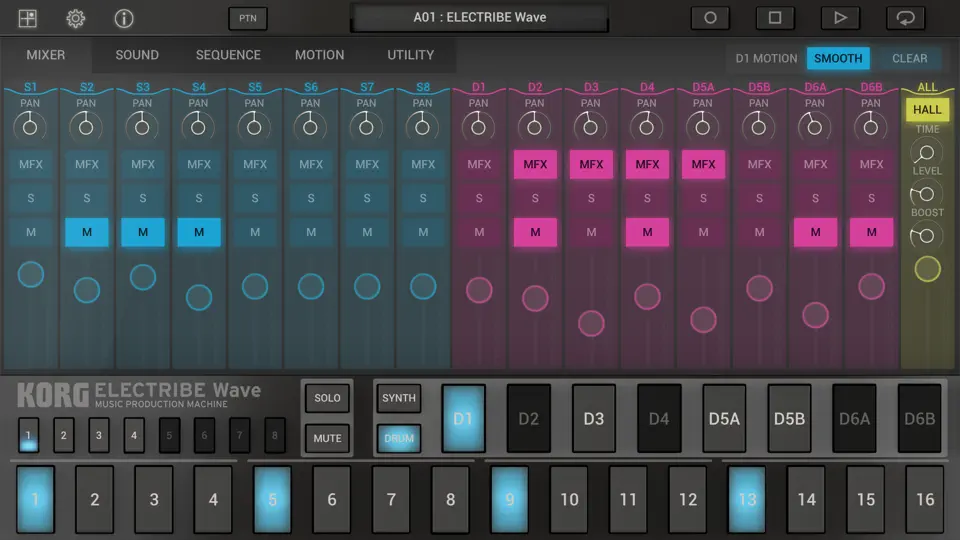Select DRUM part mode

coord(399,438)
